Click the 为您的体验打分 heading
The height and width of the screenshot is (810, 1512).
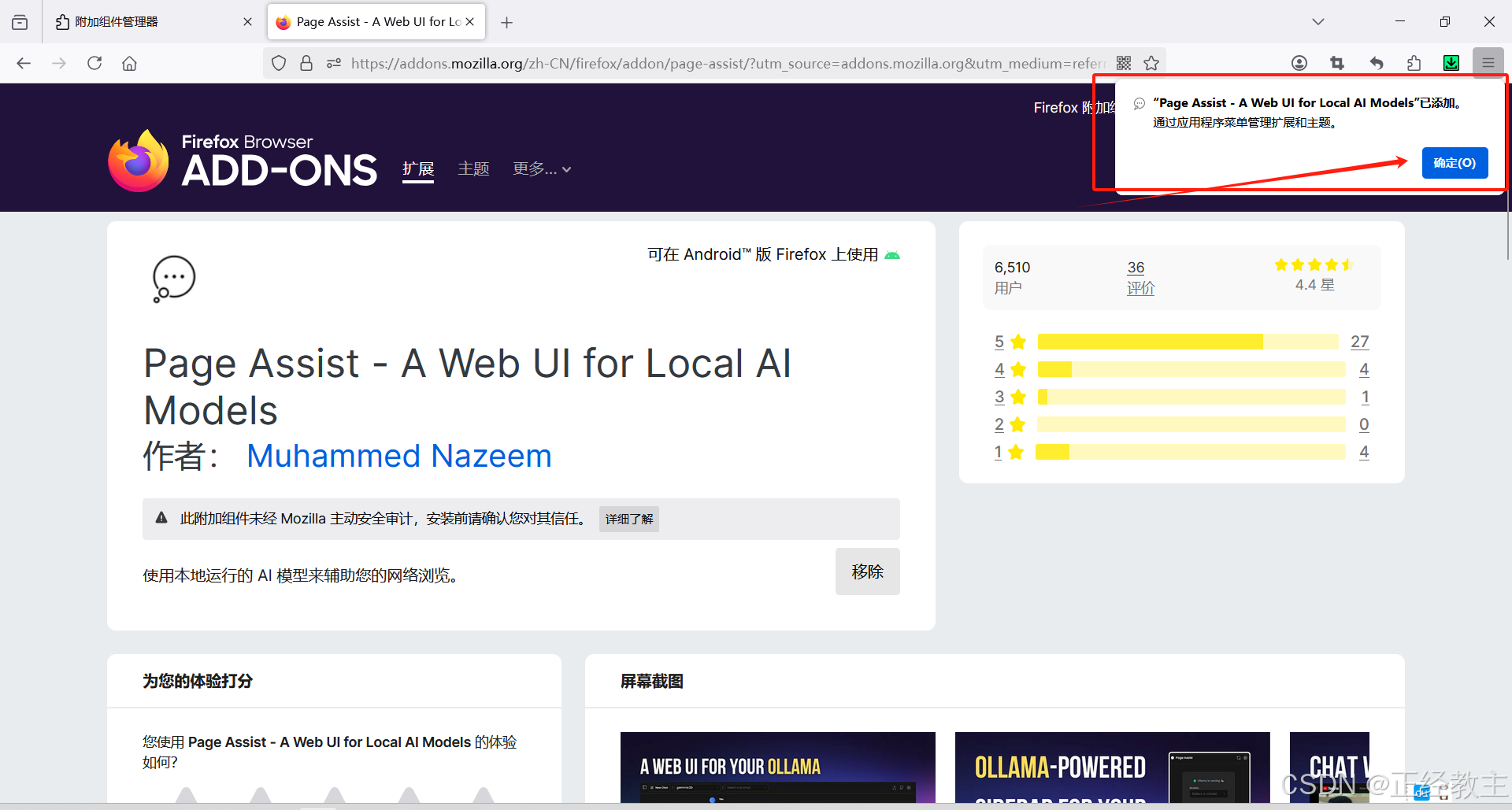[x=197, y=681]
